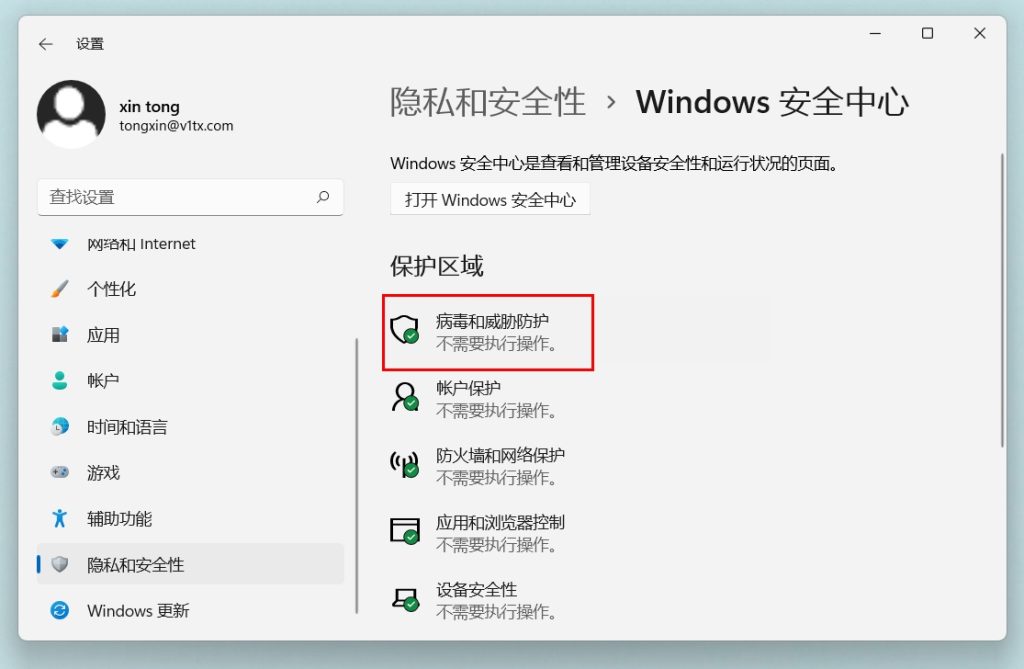Click the Windows 安全中心 page title
Viewport: 1024px width, 669px height.
(772, 103)
